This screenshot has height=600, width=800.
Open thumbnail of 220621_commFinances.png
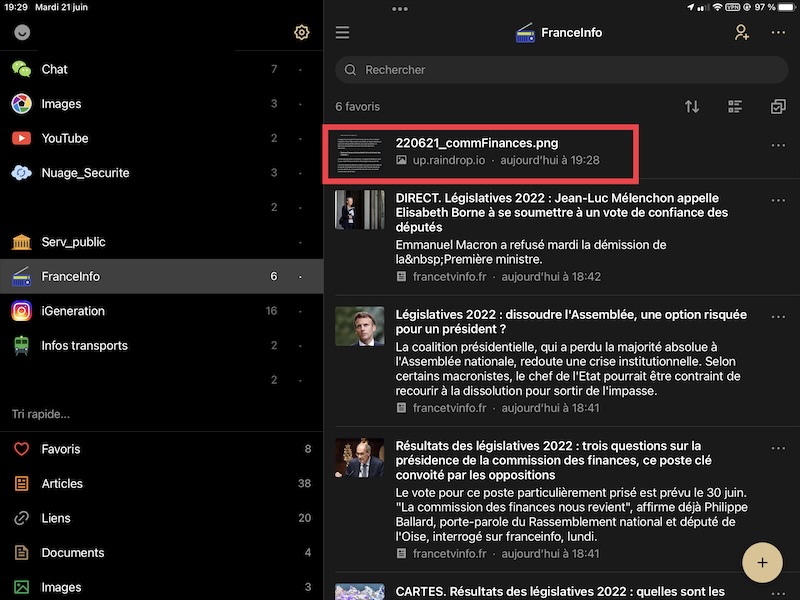(359, 153)
